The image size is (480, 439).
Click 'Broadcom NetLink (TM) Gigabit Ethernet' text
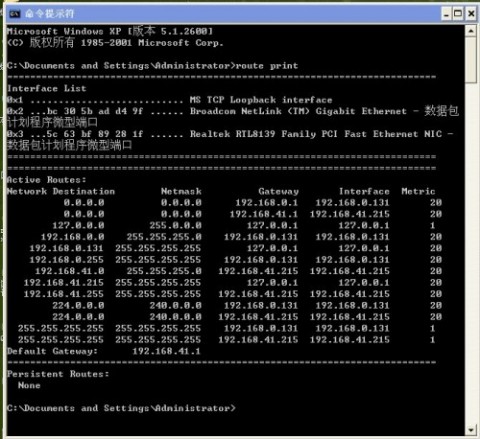(298, 111)
